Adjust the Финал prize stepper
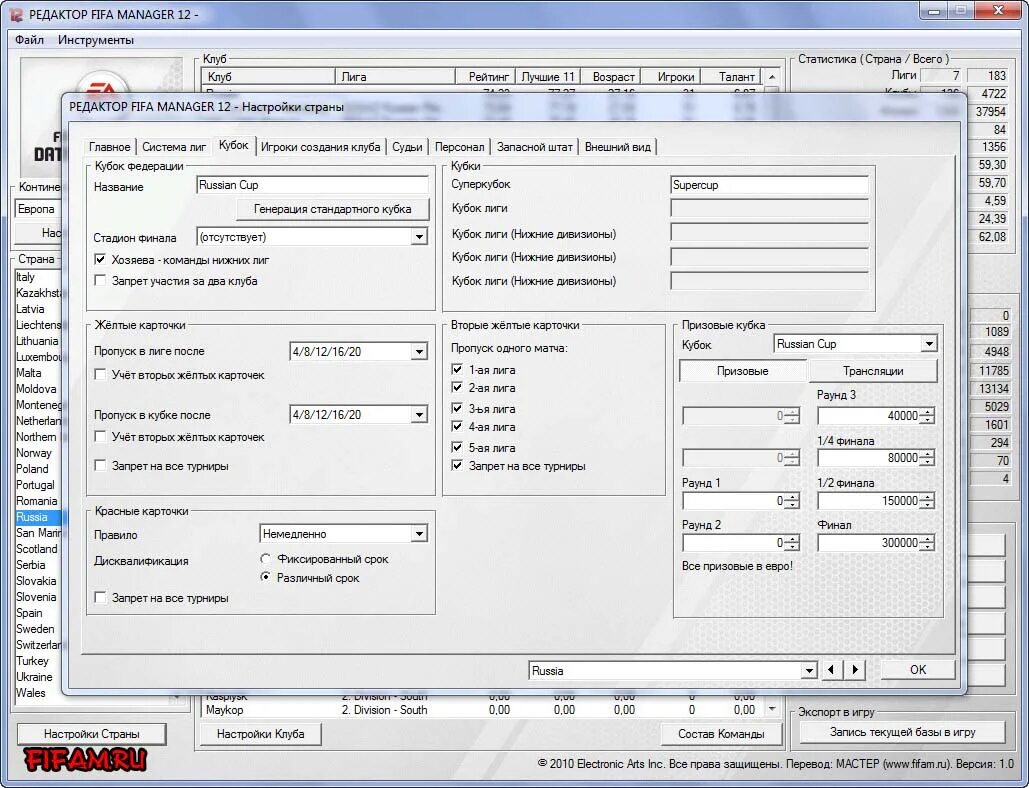 click(927, 543)
